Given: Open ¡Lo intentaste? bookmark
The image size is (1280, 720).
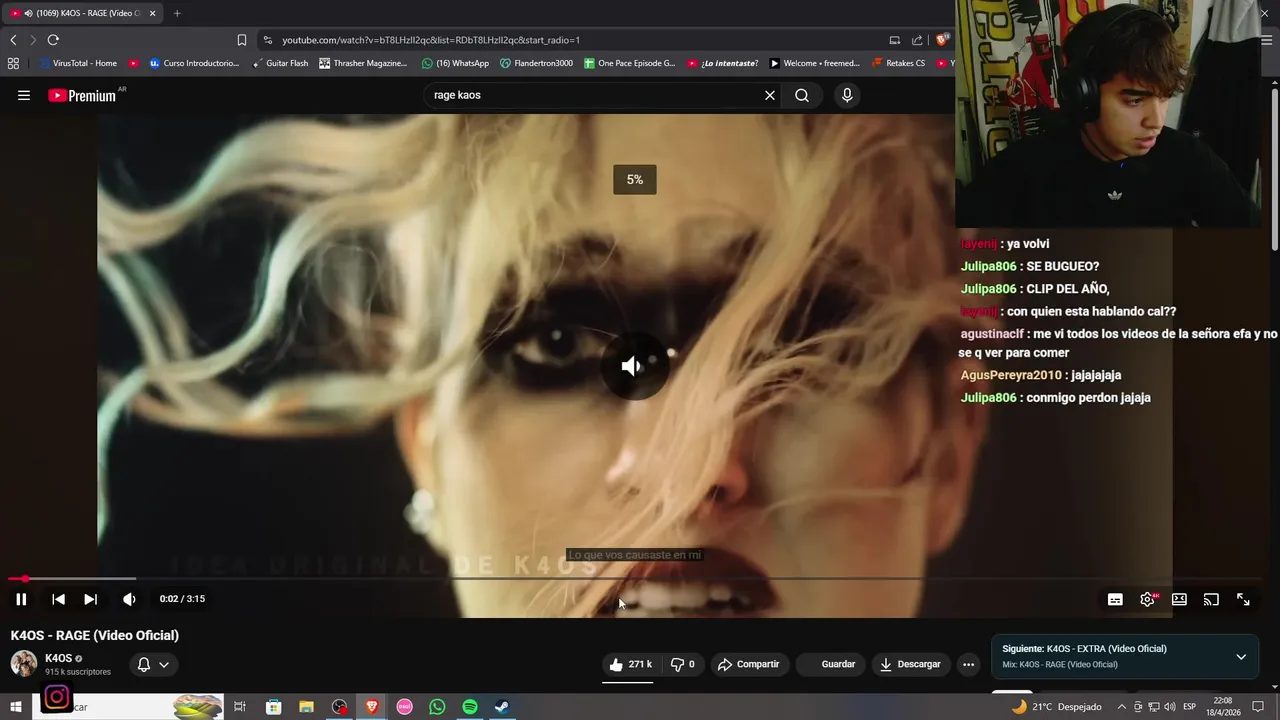Looking at the screenshot, I should pos(722,63).
